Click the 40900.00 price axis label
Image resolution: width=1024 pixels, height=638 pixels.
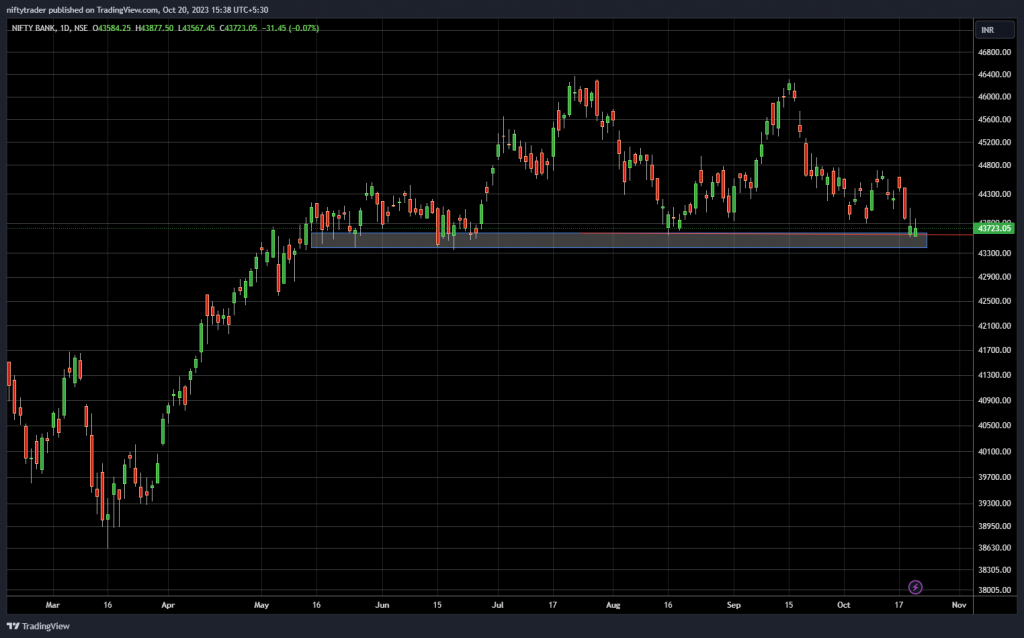click(994, 400)
